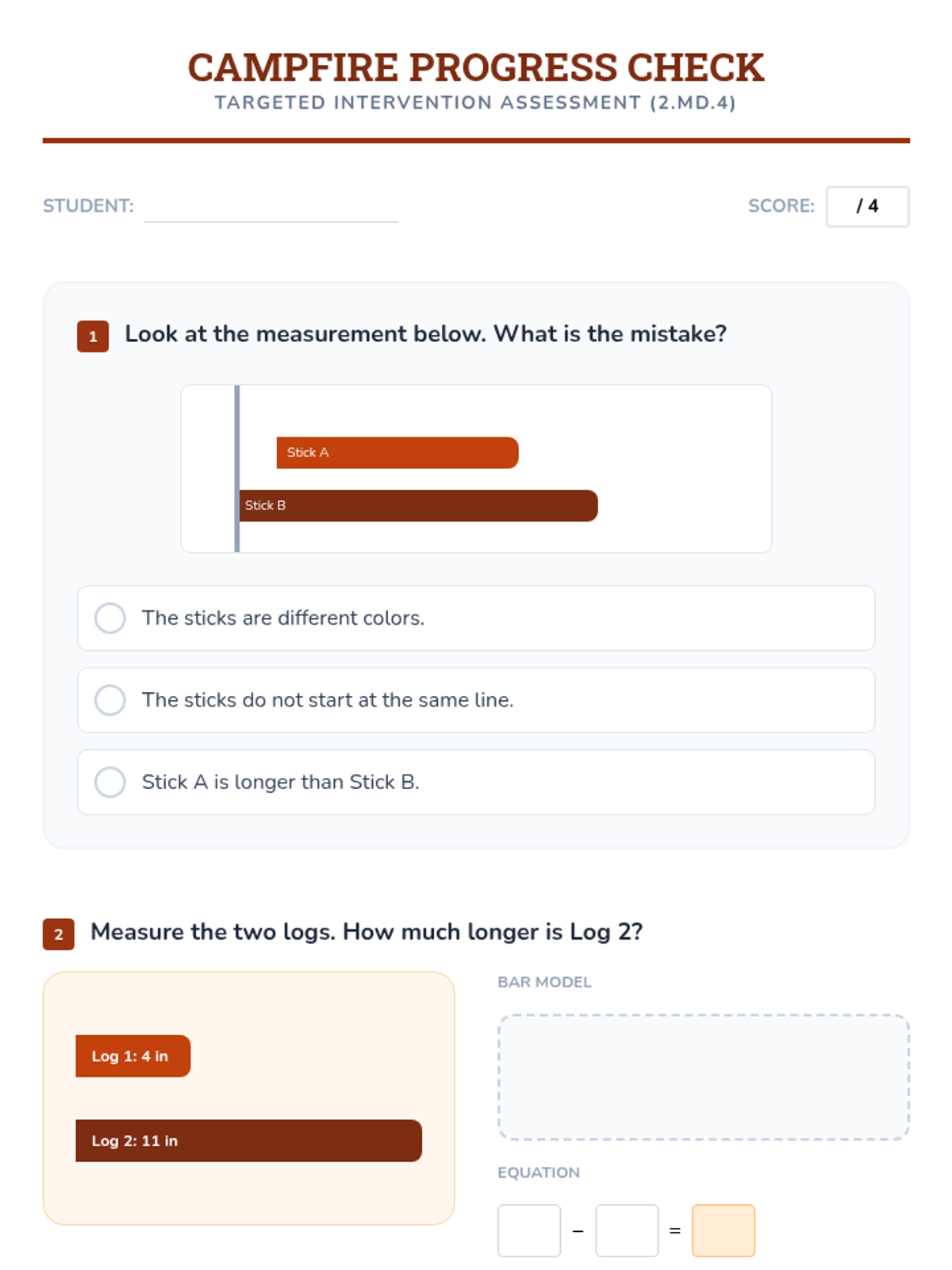Choose "The sticks do not start" radio option
952x1270 pixels.
pos(110,700)
